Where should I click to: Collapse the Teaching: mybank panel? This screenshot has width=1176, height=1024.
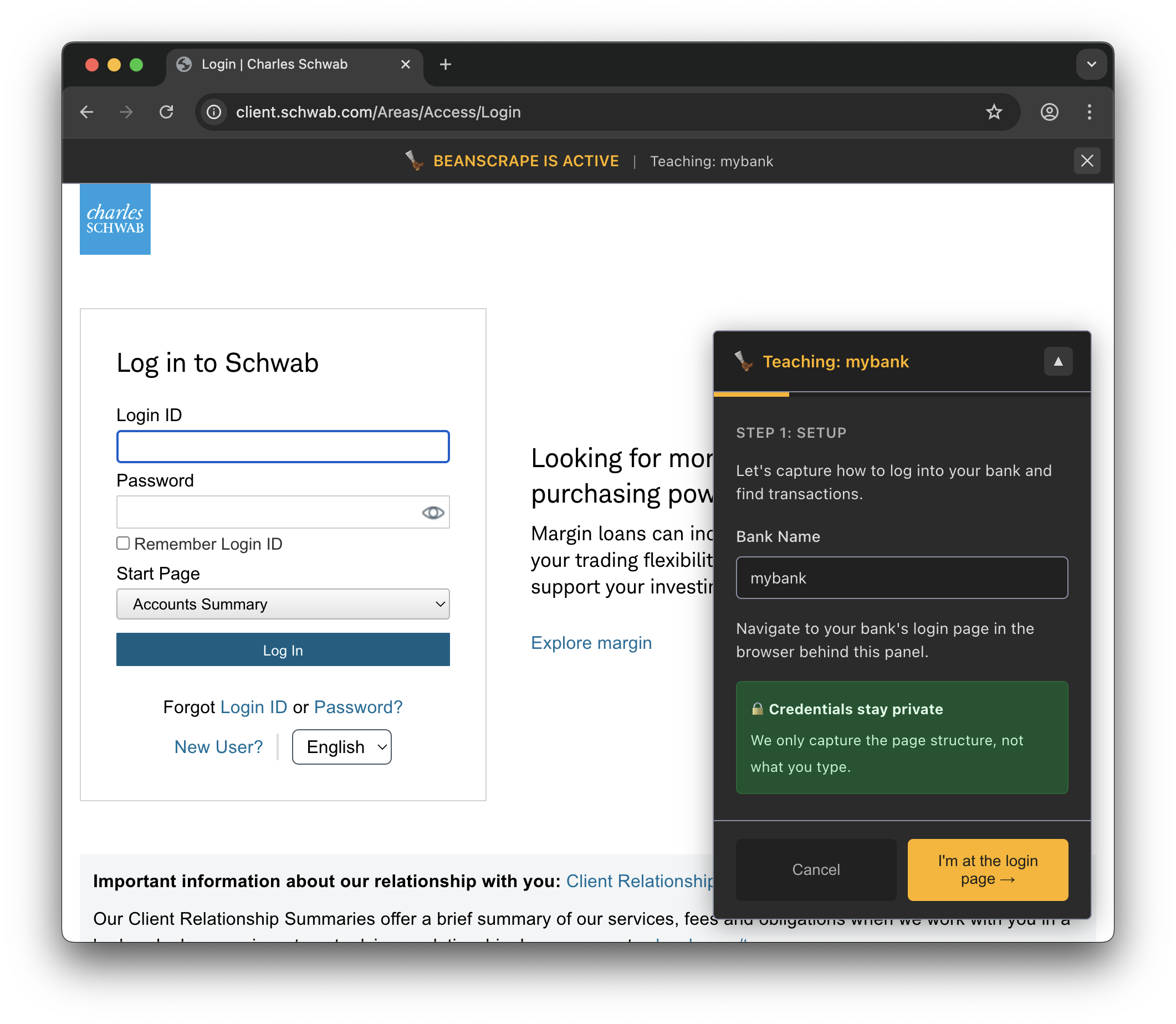(x=1057, y=361)
